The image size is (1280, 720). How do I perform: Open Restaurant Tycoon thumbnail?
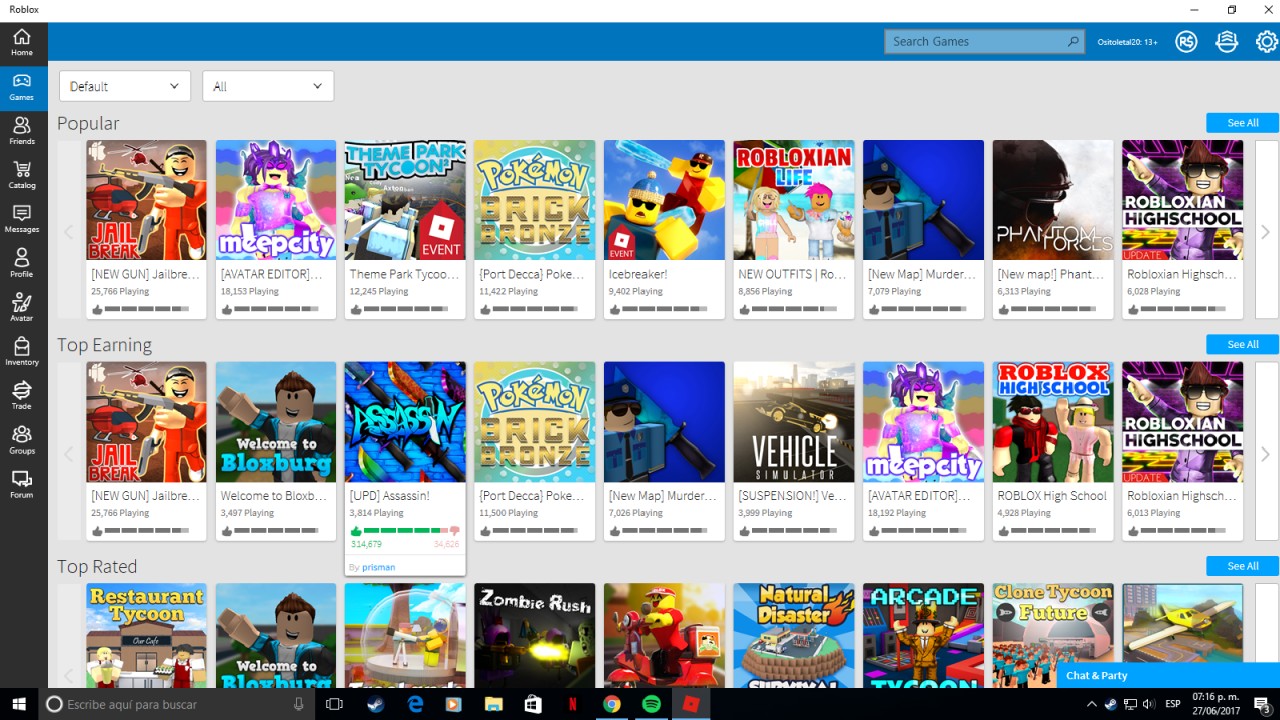click(x=146, y=636)
